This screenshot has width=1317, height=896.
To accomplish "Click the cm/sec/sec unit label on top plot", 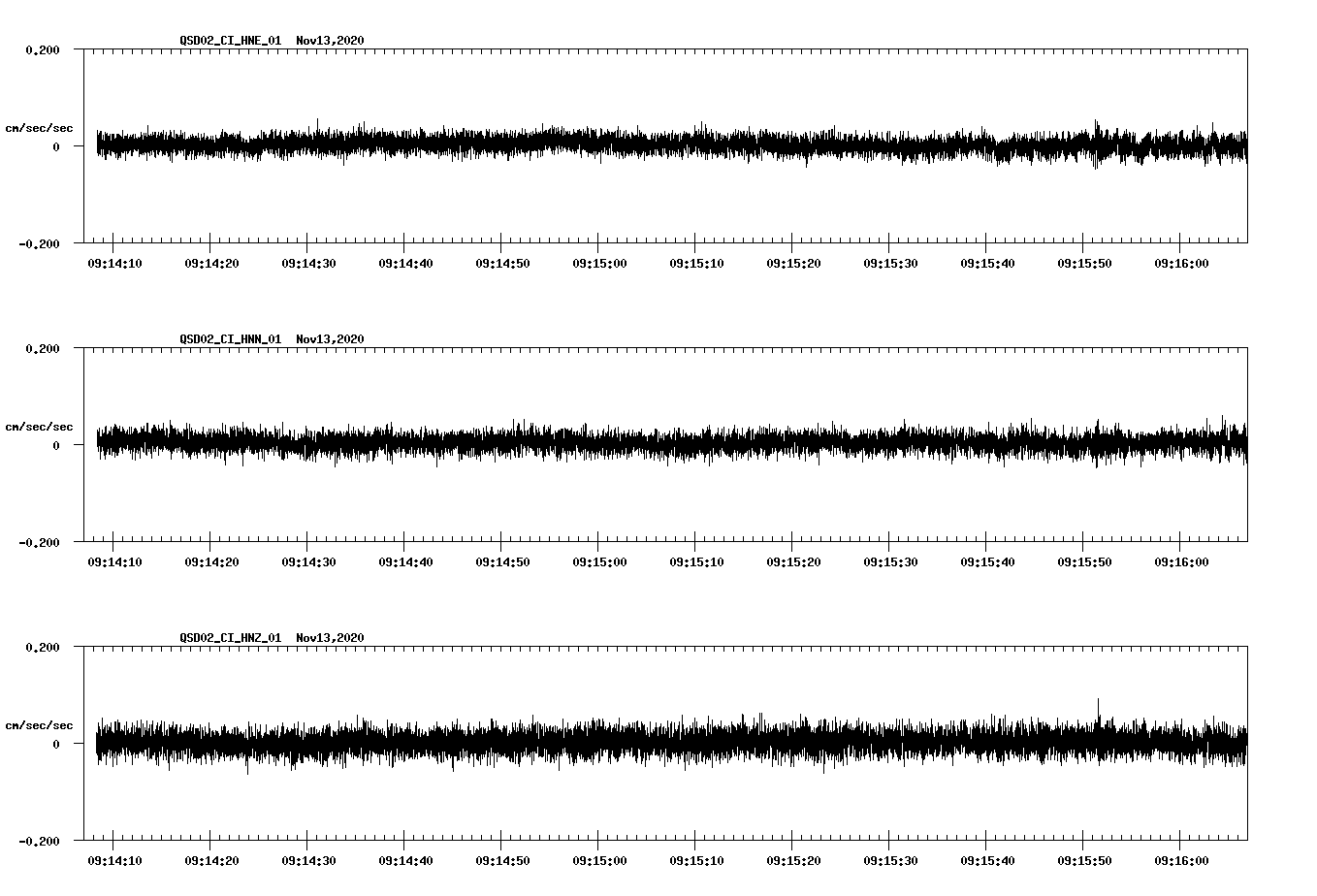I will tap(40, 127).
